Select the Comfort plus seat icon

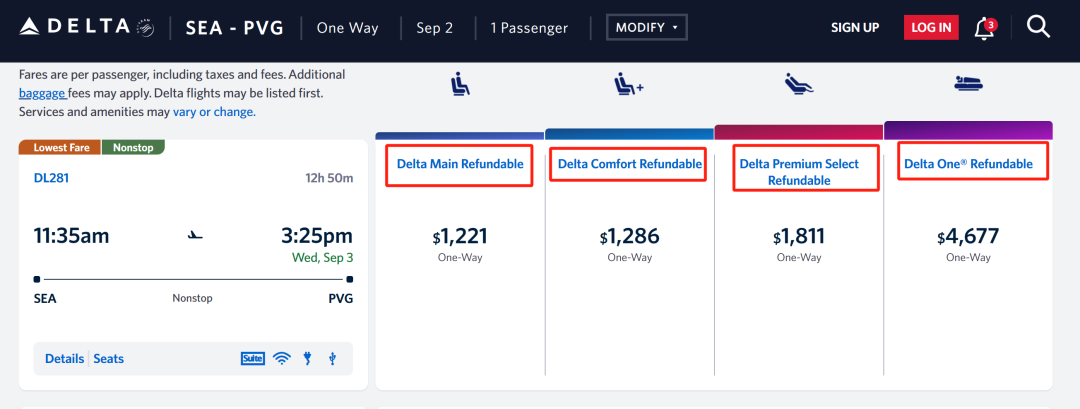coord(628,85)
